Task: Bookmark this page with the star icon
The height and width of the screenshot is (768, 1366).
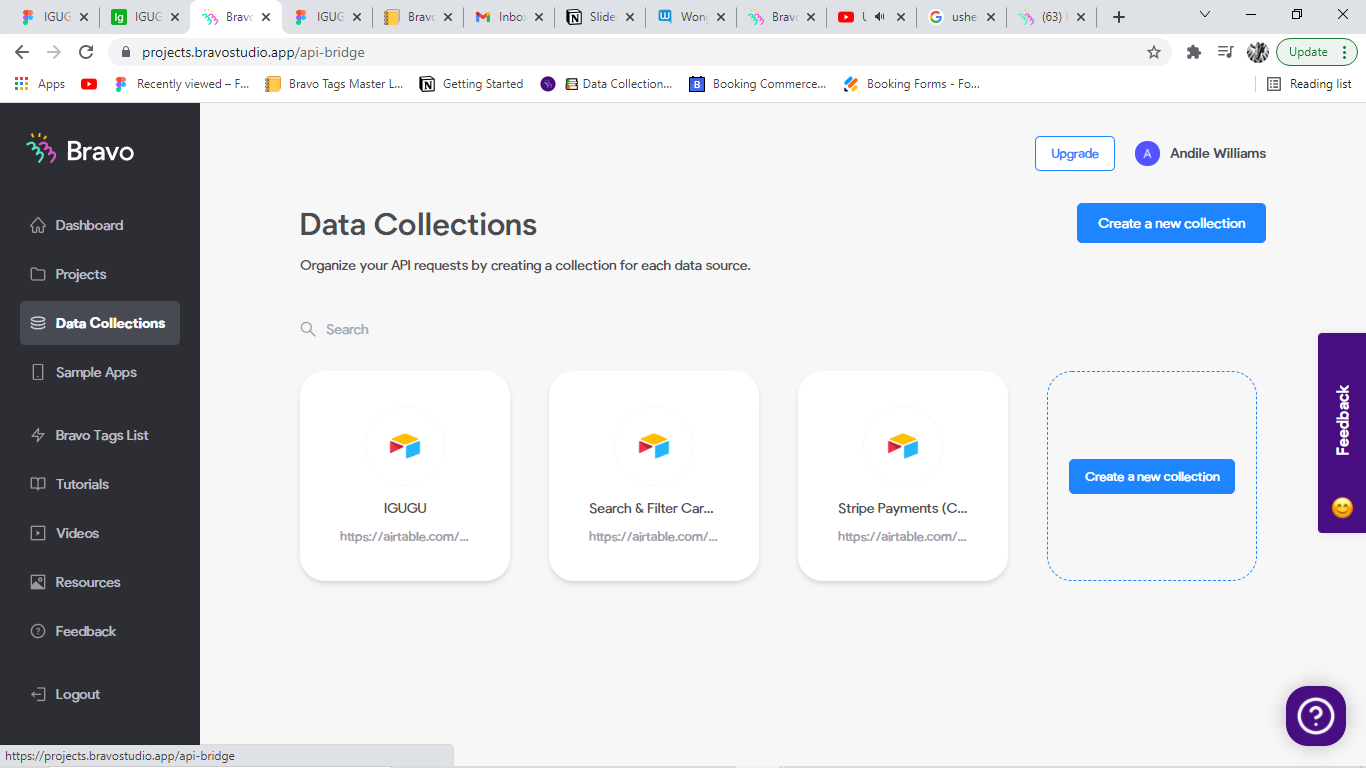Action: [x=1153, y=52]
